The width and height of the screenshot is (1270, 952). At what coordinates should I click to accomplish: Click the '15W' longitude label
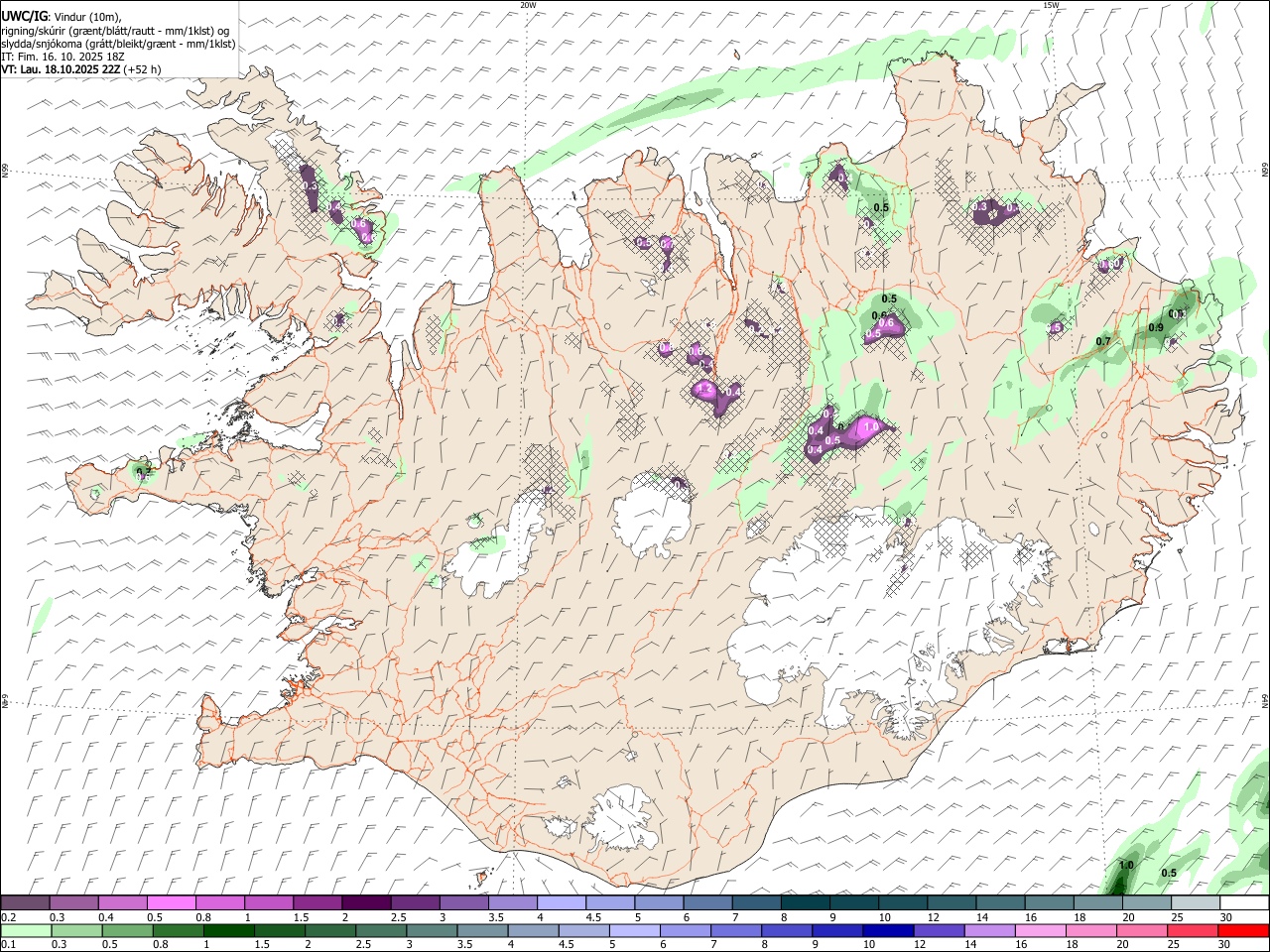coord(1051,5)
